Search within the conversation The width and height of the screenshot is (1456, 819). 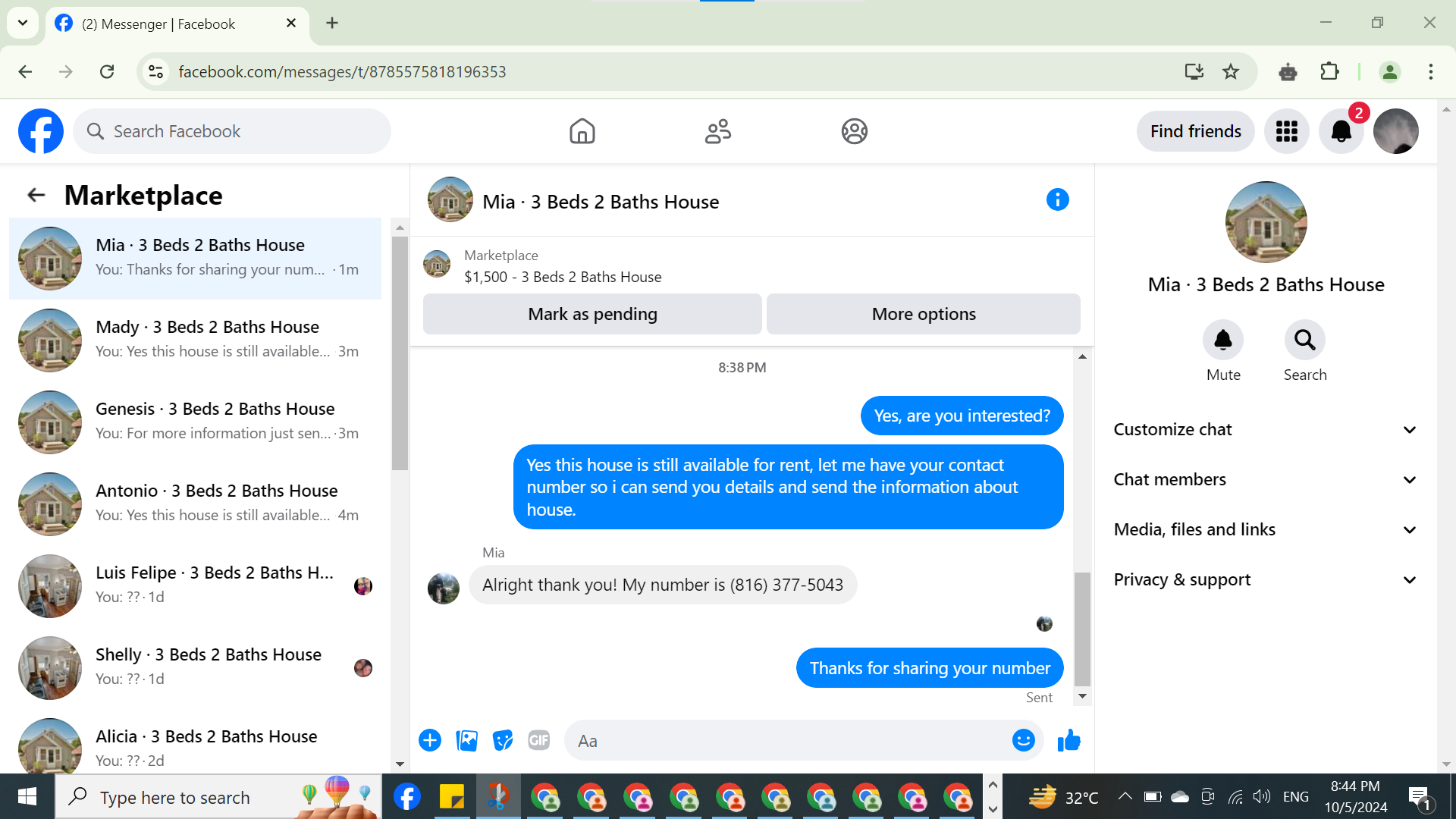1304,340
